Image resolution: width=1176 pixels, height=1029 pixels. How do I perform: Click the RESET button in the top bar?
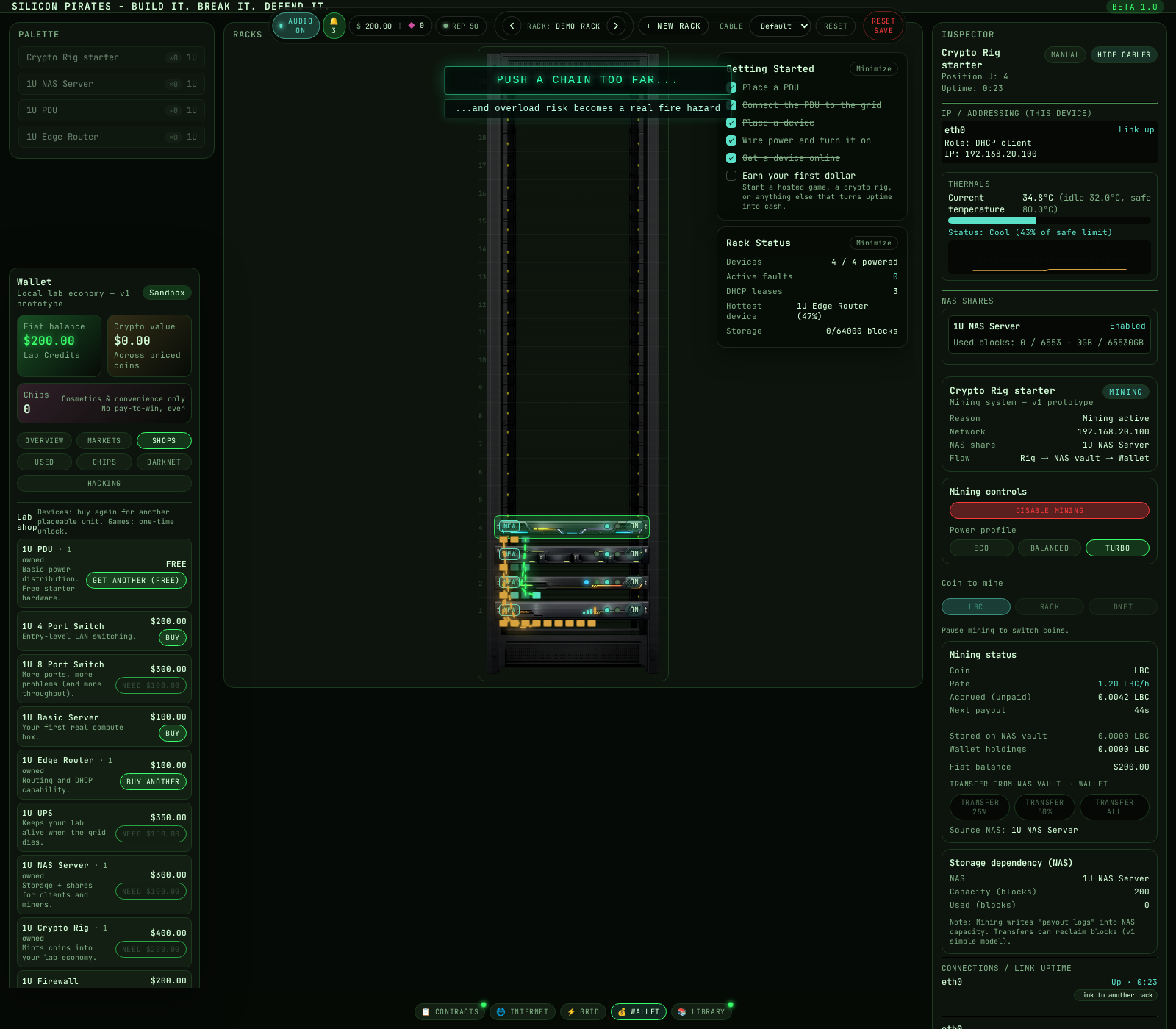836,26
